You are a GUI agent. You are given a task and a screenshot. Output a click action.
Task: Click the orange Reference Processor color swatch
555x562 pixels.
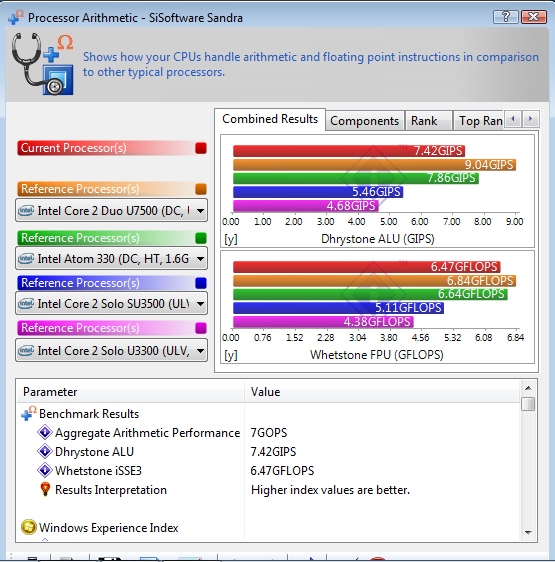pyautogui.click(x=201, y=189)
